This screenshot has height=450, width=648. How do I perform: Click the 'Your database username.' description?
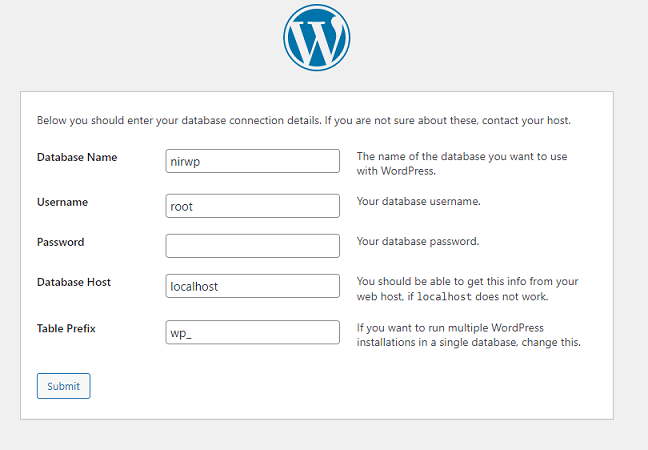[418, 201]
